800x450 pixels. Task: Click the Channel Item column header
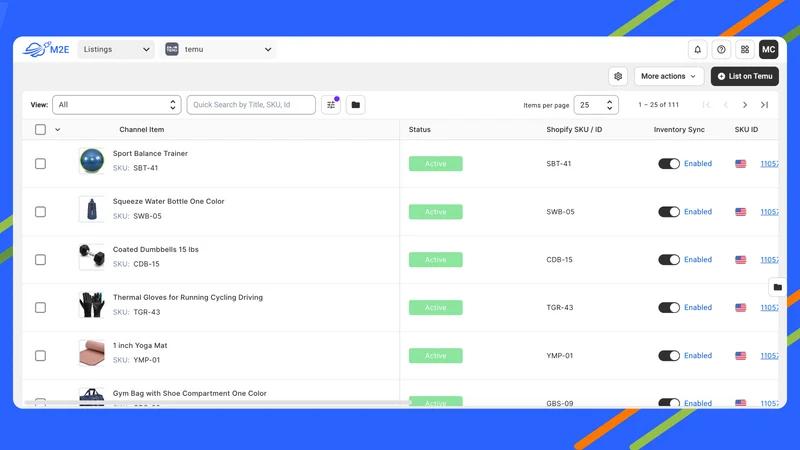click(x=142, y=130)
